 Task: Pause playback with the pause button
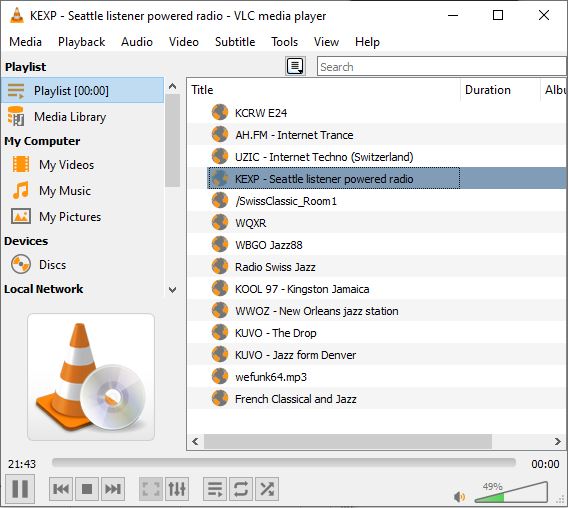[x=20, y=489]
